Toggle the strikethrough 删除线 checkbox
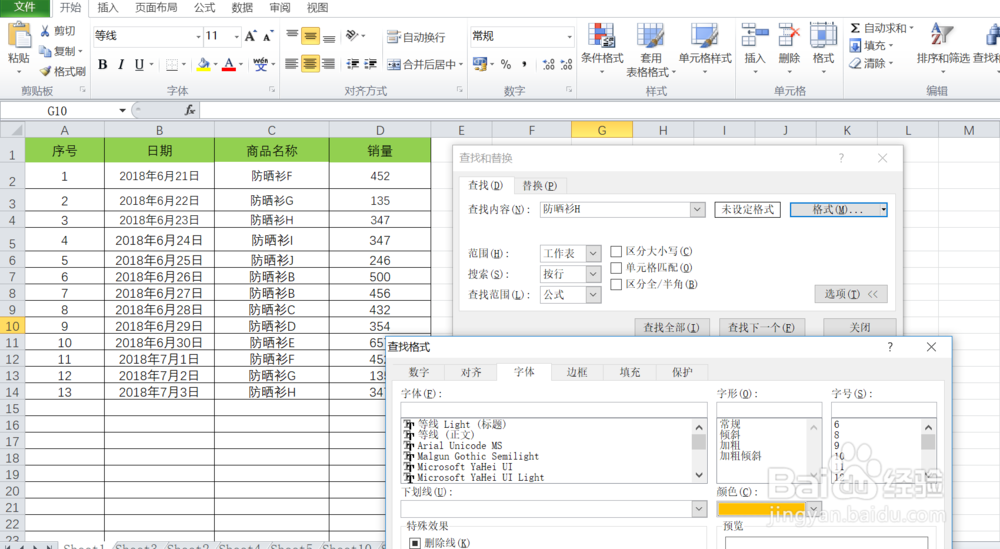This screenshot has height=549, width=1000. pos(415,543)
